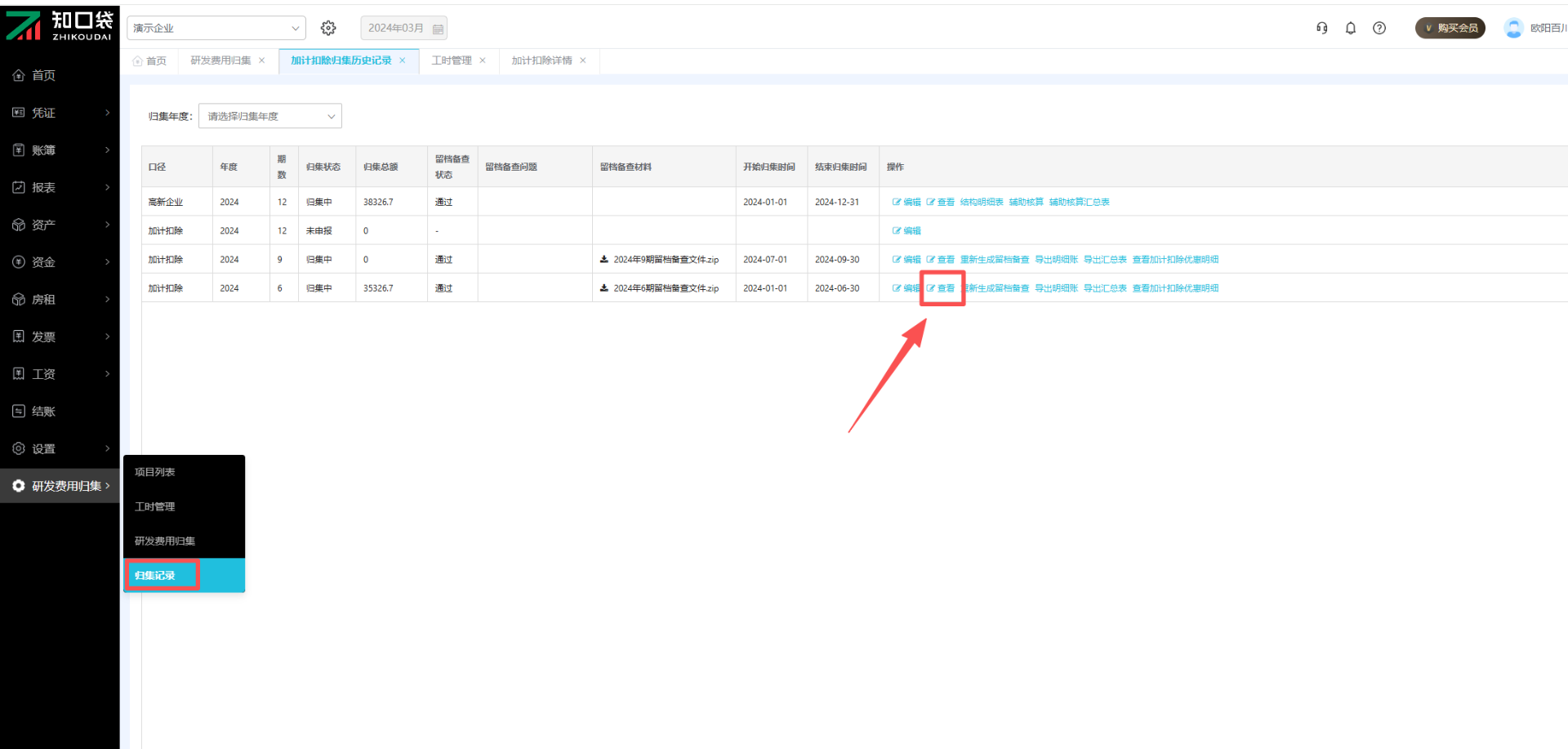
Task: Select 归集记录 in the submenu
Action: tap(155, 576)
